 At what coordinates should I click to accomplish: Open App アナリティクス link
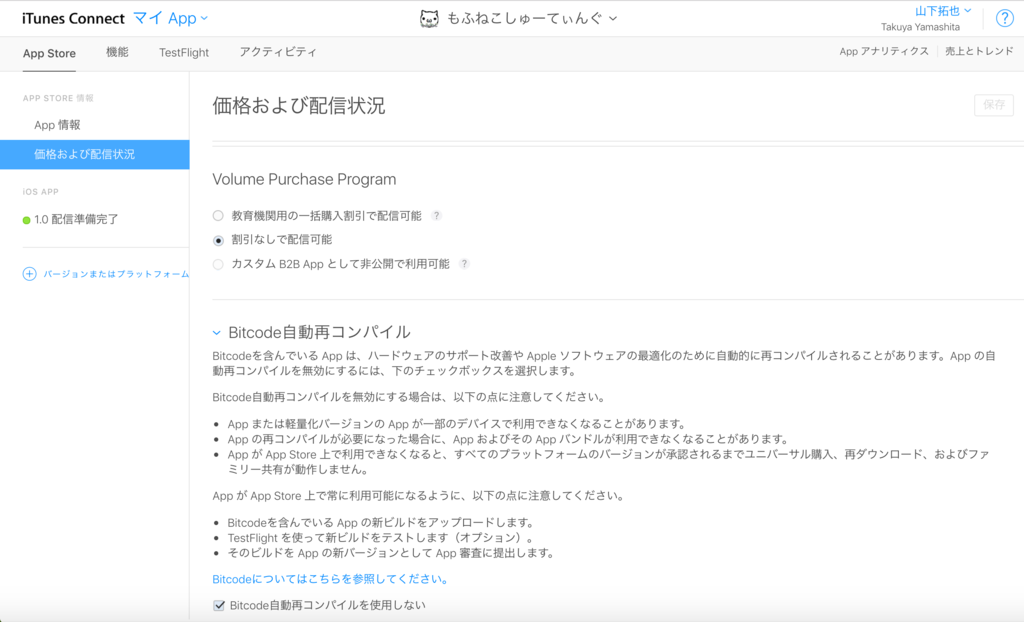coord(884,51)
